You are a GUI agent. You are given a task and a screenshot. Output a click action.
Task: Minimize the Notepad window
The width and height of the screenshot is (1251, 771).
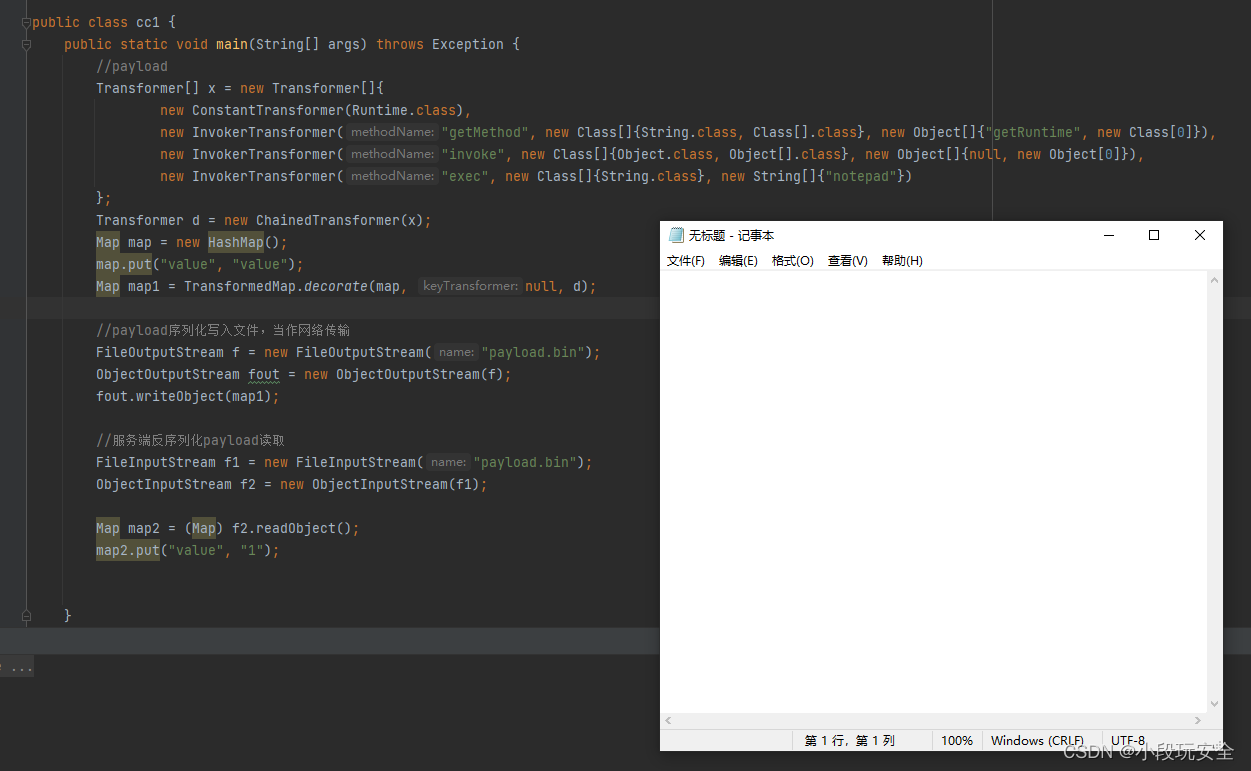pos(1109,235)
